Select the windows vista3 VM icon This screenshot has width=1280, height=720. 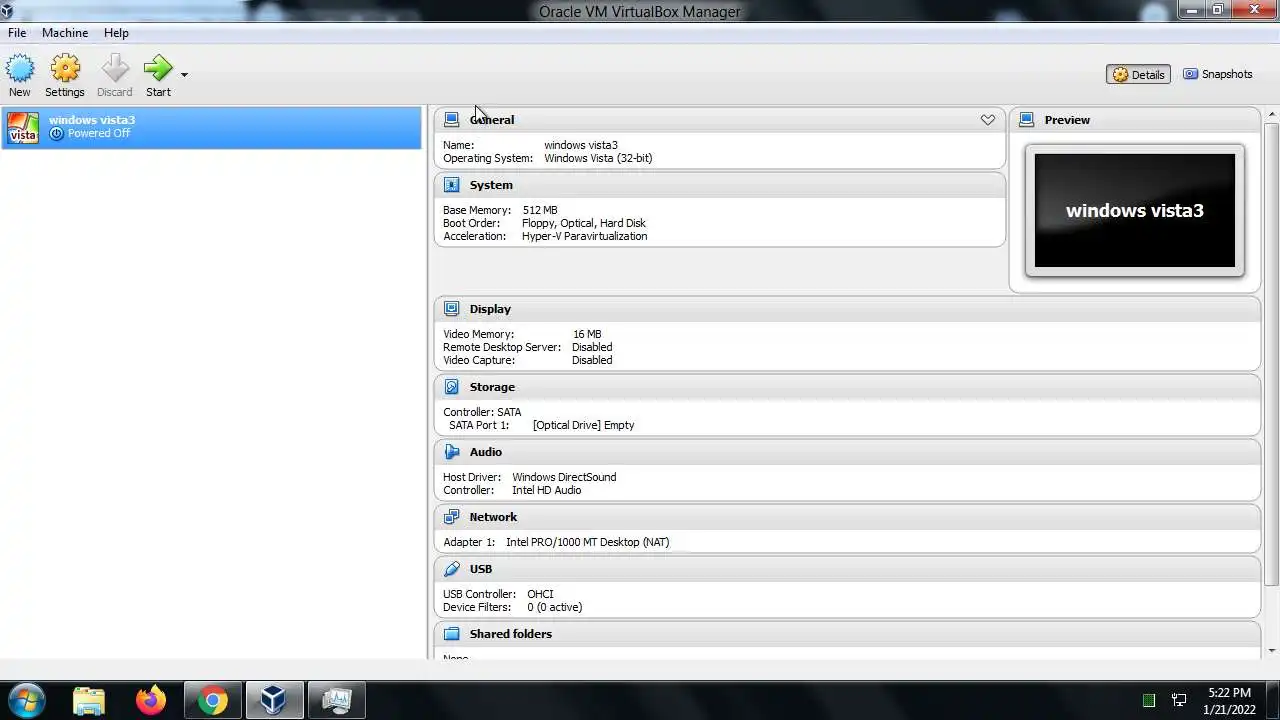point(23,128)
